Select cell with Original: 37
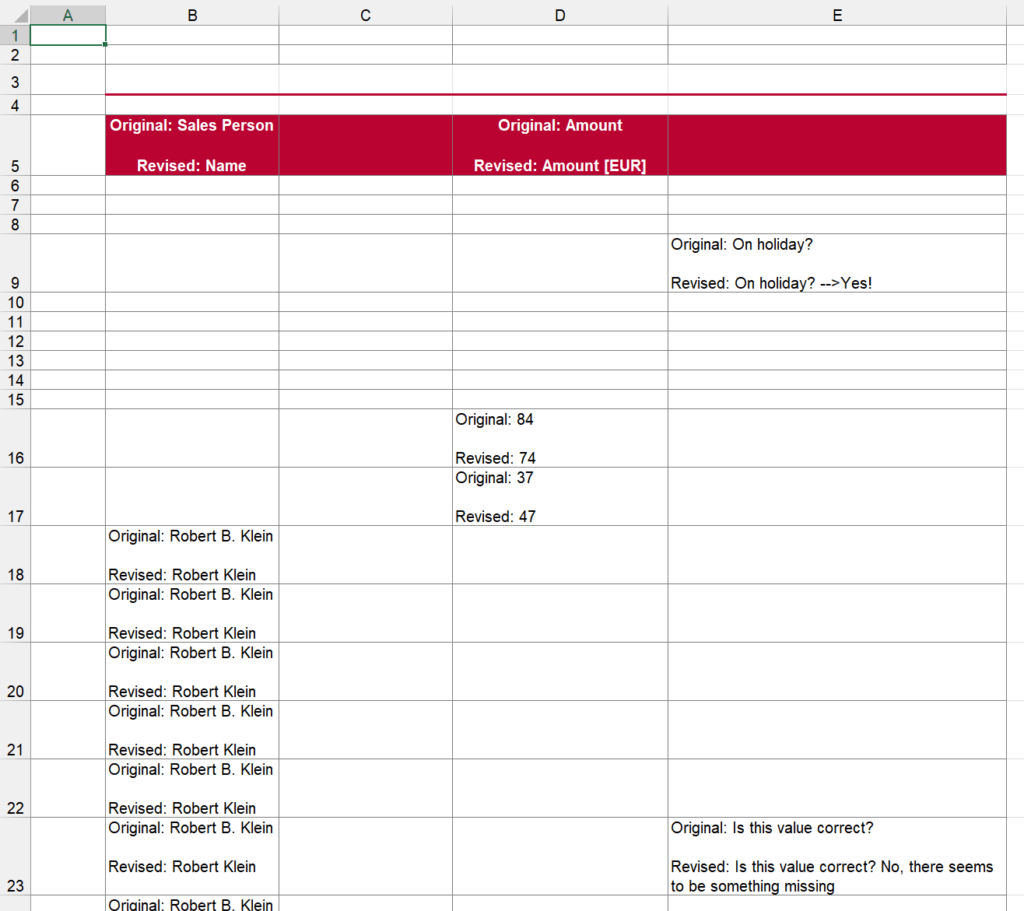 (559, 497)
